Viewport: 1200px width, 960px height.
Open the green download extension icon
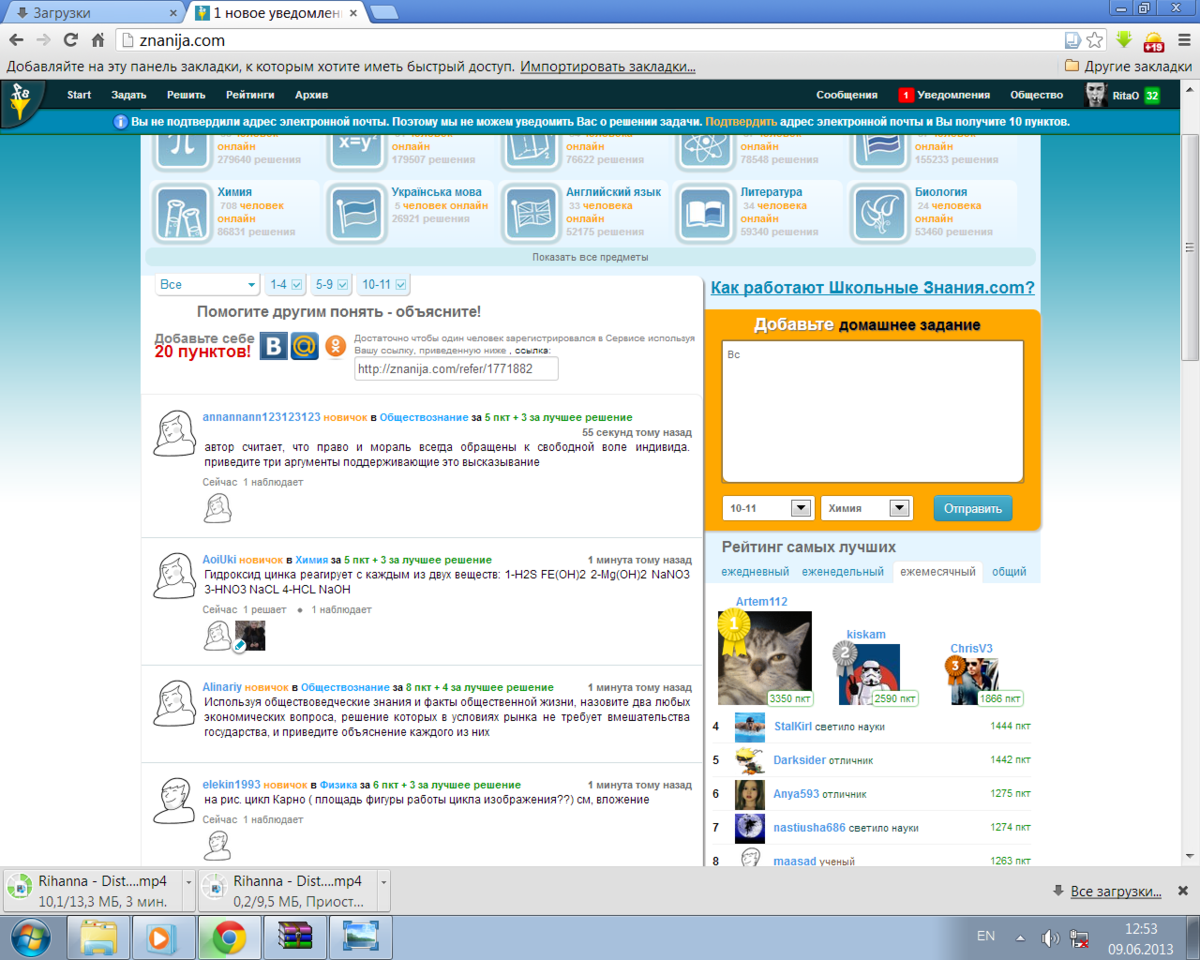pyautogui.click(x=1125, y=40)
